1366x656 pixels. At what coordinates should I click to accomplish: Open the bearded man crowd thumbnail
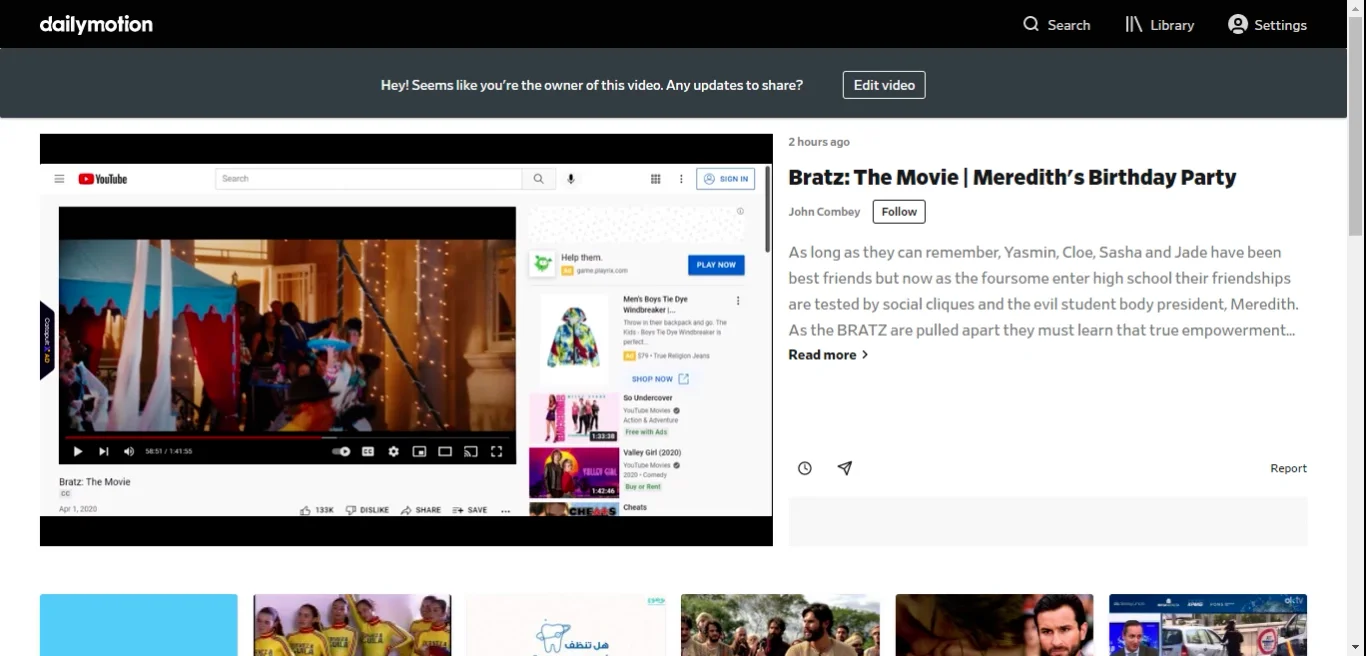pos(780,625)
